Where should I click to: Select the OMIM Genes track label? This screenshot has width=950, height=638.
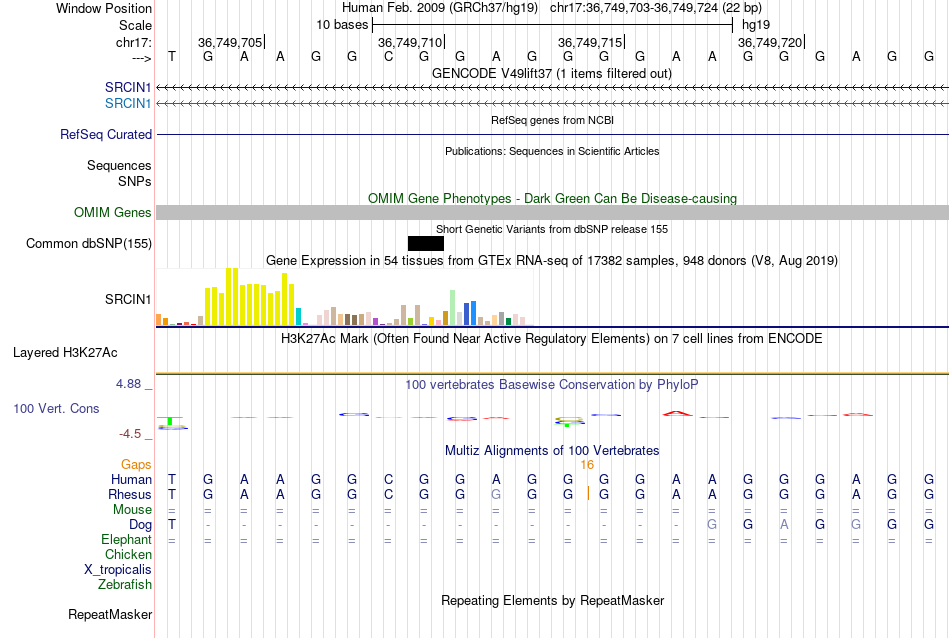[x=113, y=213]
